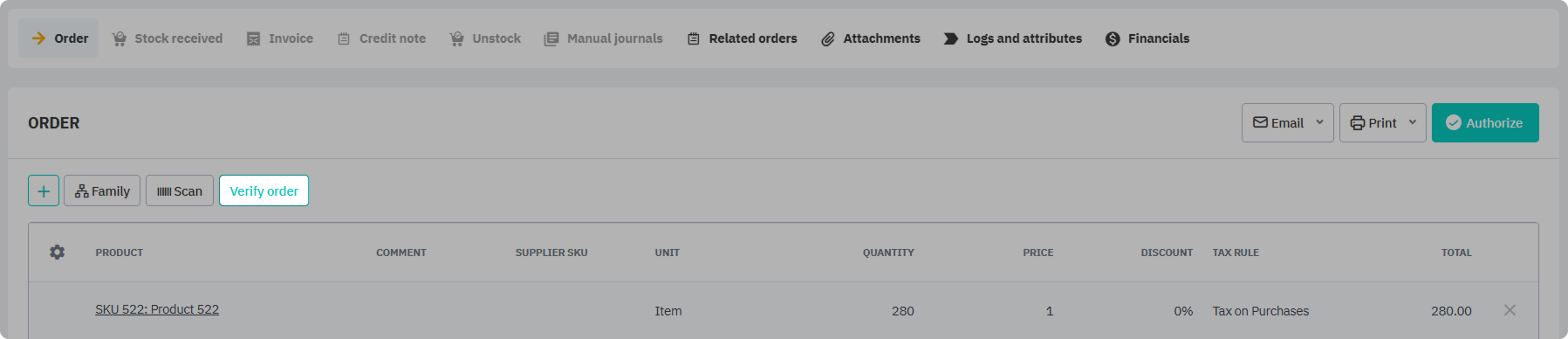This screenshot has width=1568, height=339.
Task: Open the Stock received tab
Action: tap(168, 38)
